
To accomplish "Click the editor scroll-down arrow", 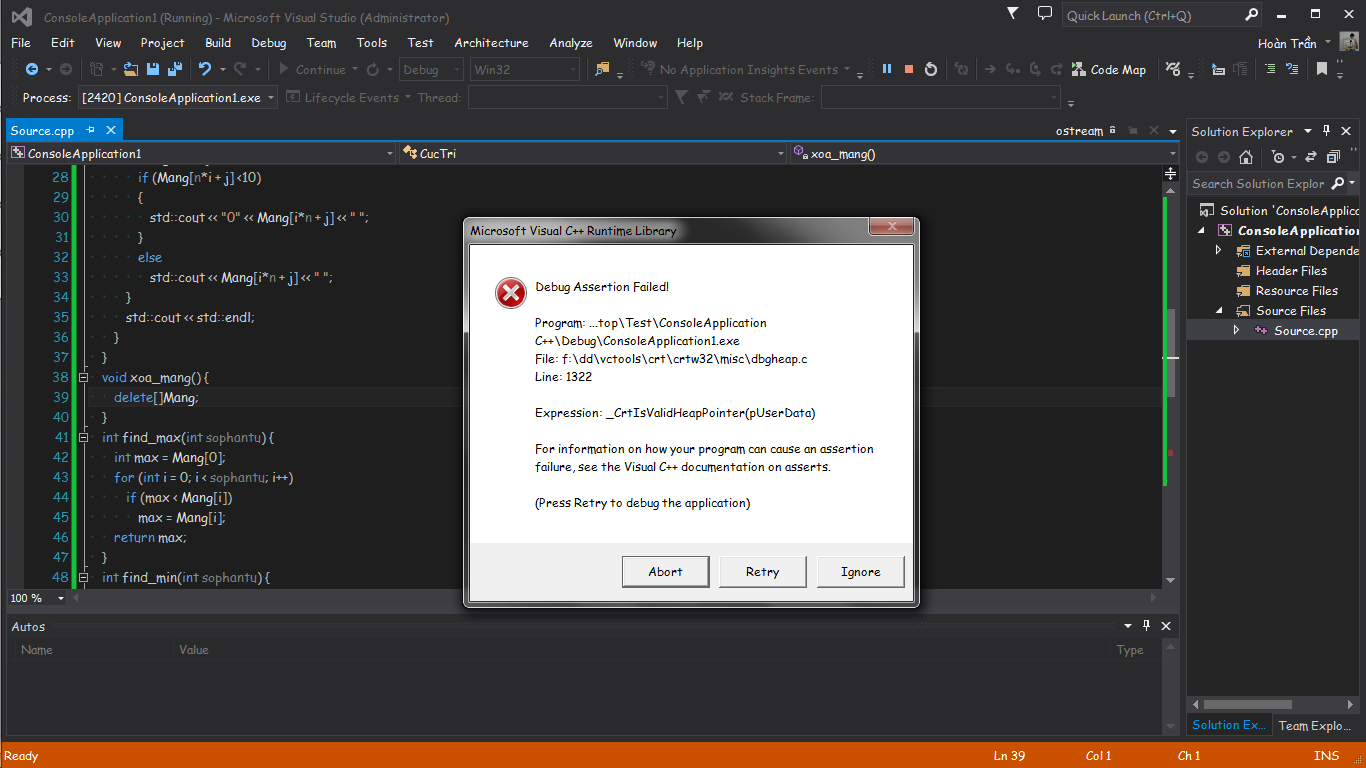I will point(1171,580).
